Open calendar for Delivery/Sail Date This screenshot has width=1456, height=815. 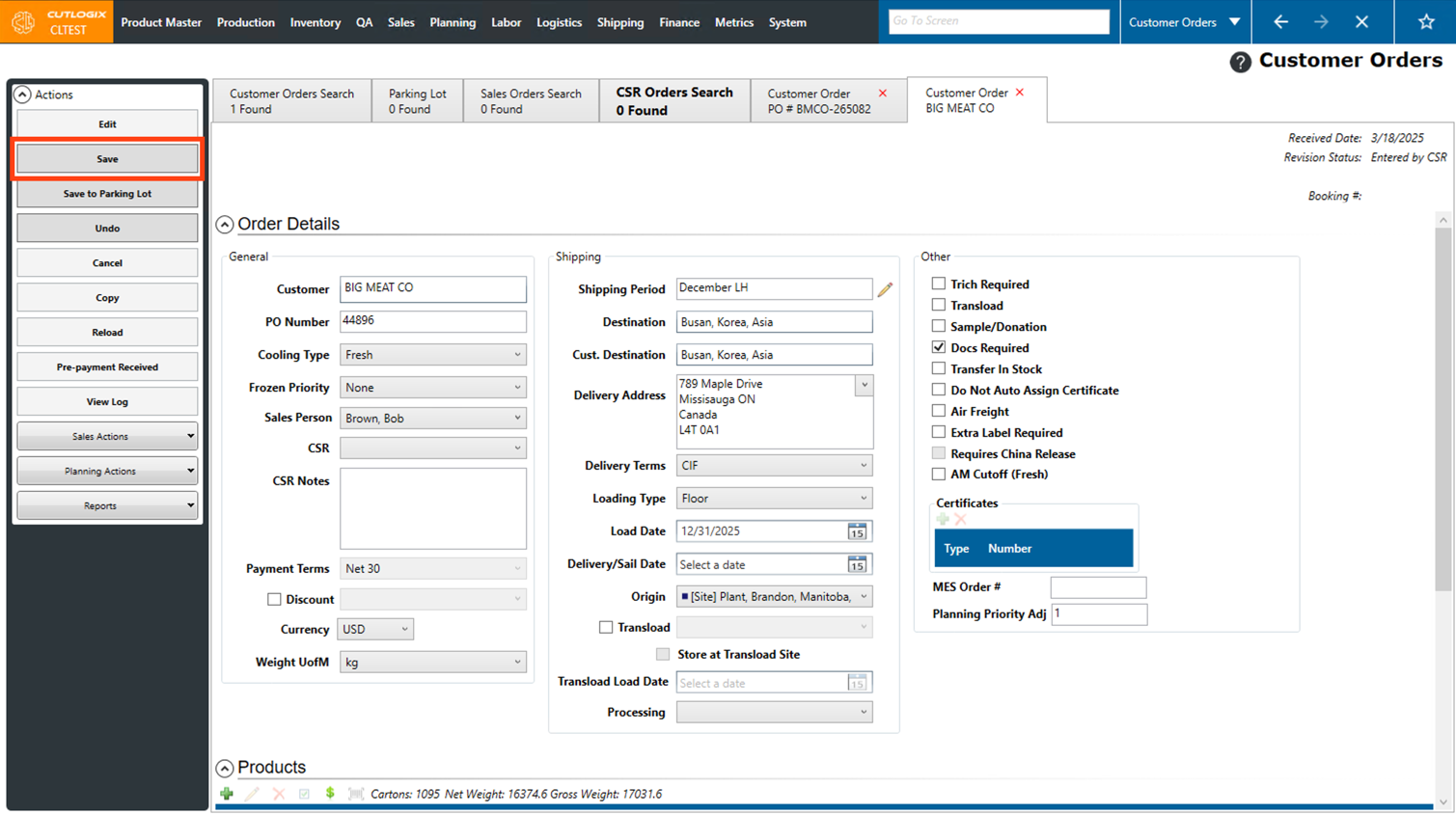(x=857, y=564)
